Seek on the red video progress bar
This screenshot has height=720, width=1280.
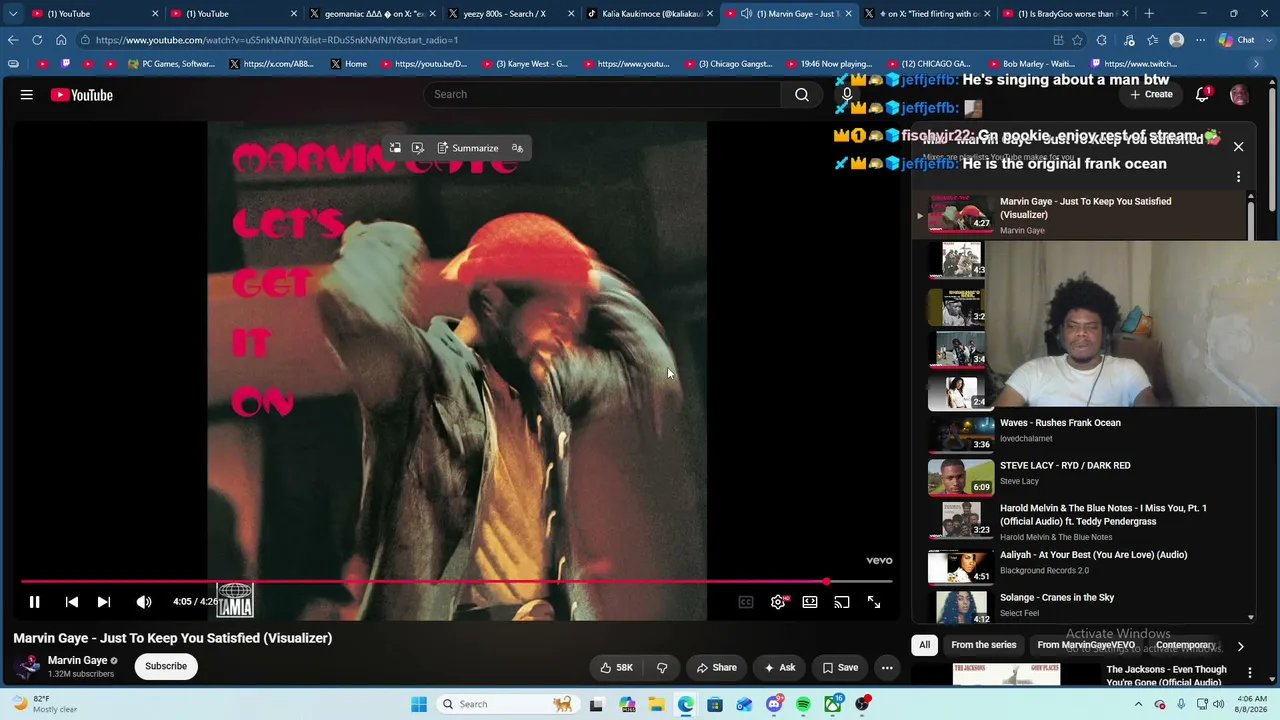pyautogui.click(x=456, y=581)
